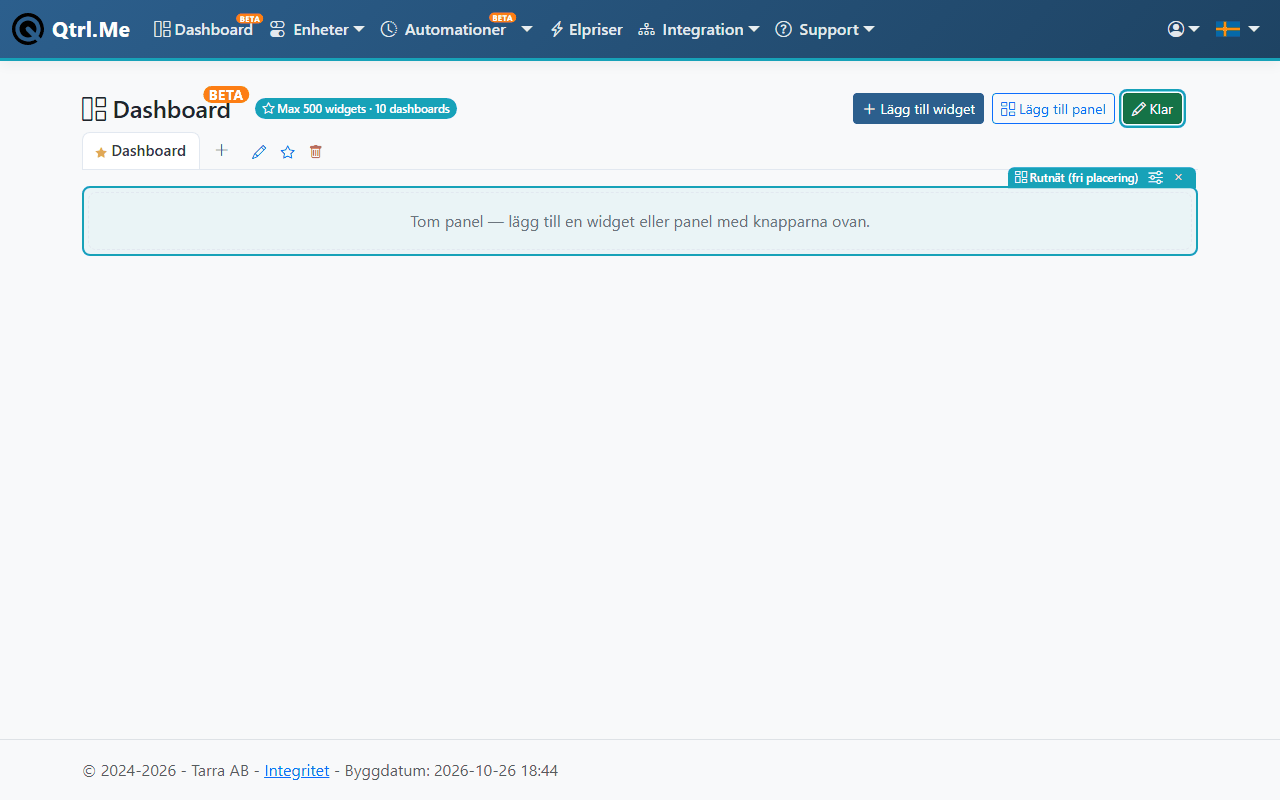The width and height of the screenshot is (1280, 800).
Task: Click the Lägg till panel button
Action: [x=1053, y=109]
